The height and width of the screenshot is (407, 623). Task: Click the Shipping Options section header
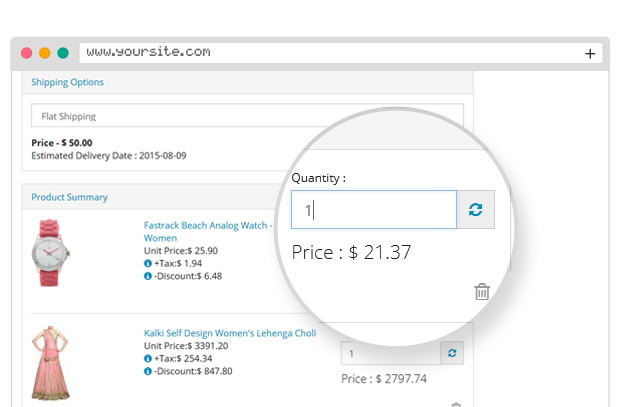(67, 82)
